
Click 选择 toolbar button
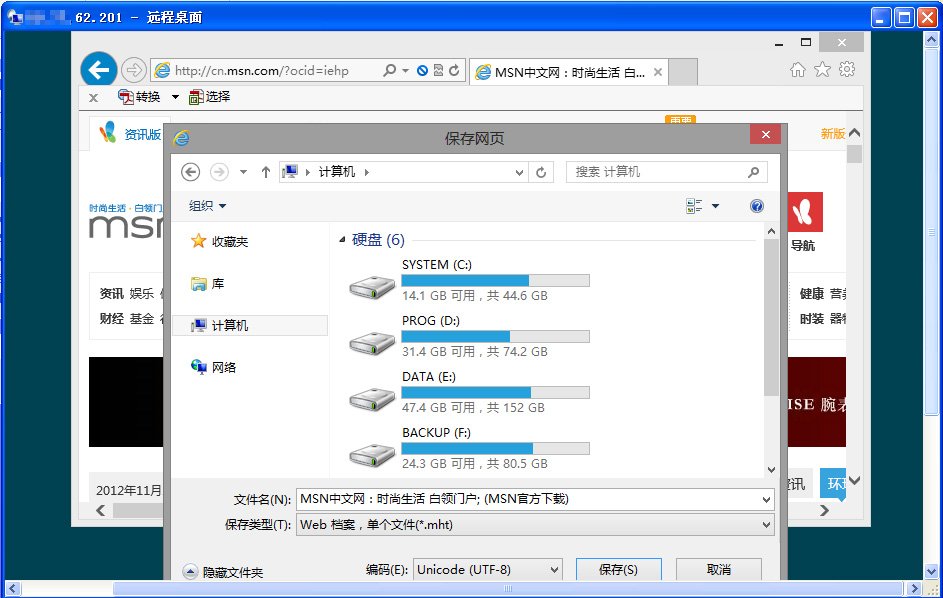(209, 97)
